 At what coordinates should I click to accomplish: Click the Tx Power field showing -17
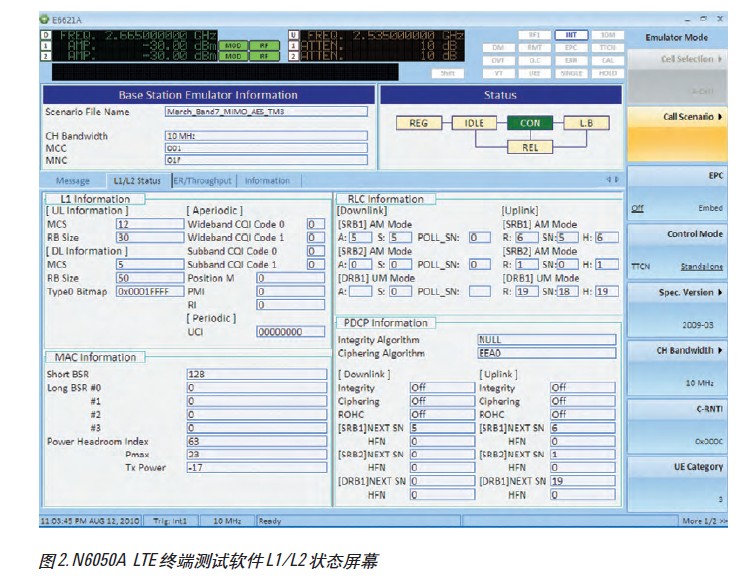(x=257, y=467)
